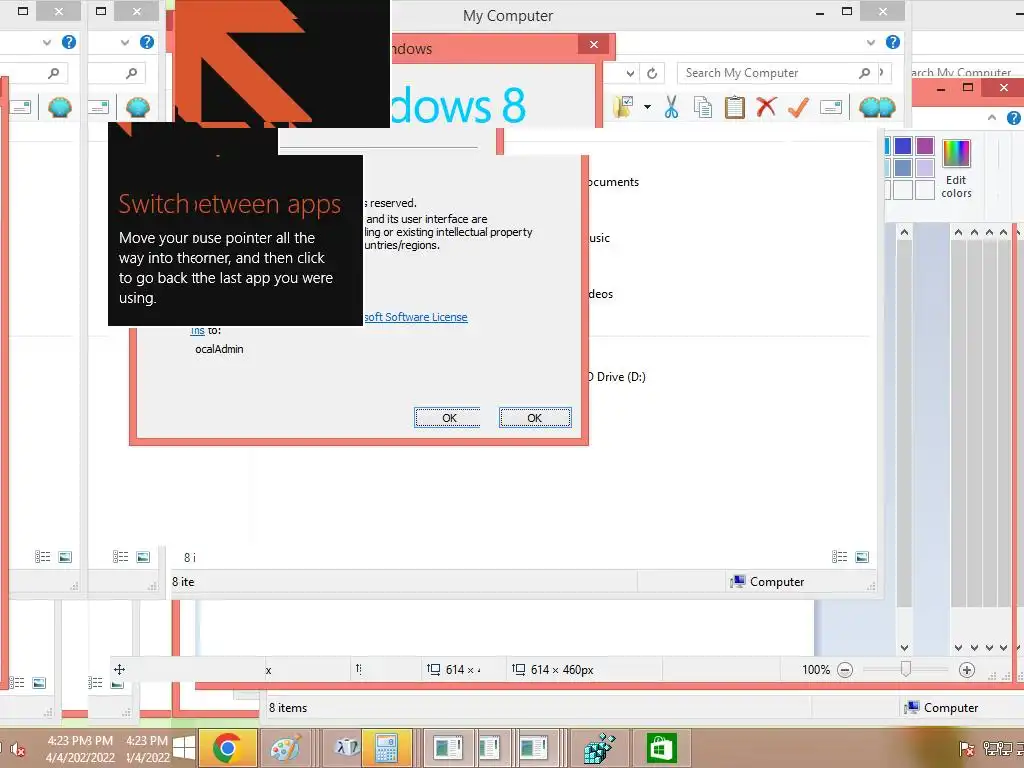Screen dimensions: 1024x768
Task: Open the folder options icon in My Computer toolbar
Action: [x=624, y=106]
